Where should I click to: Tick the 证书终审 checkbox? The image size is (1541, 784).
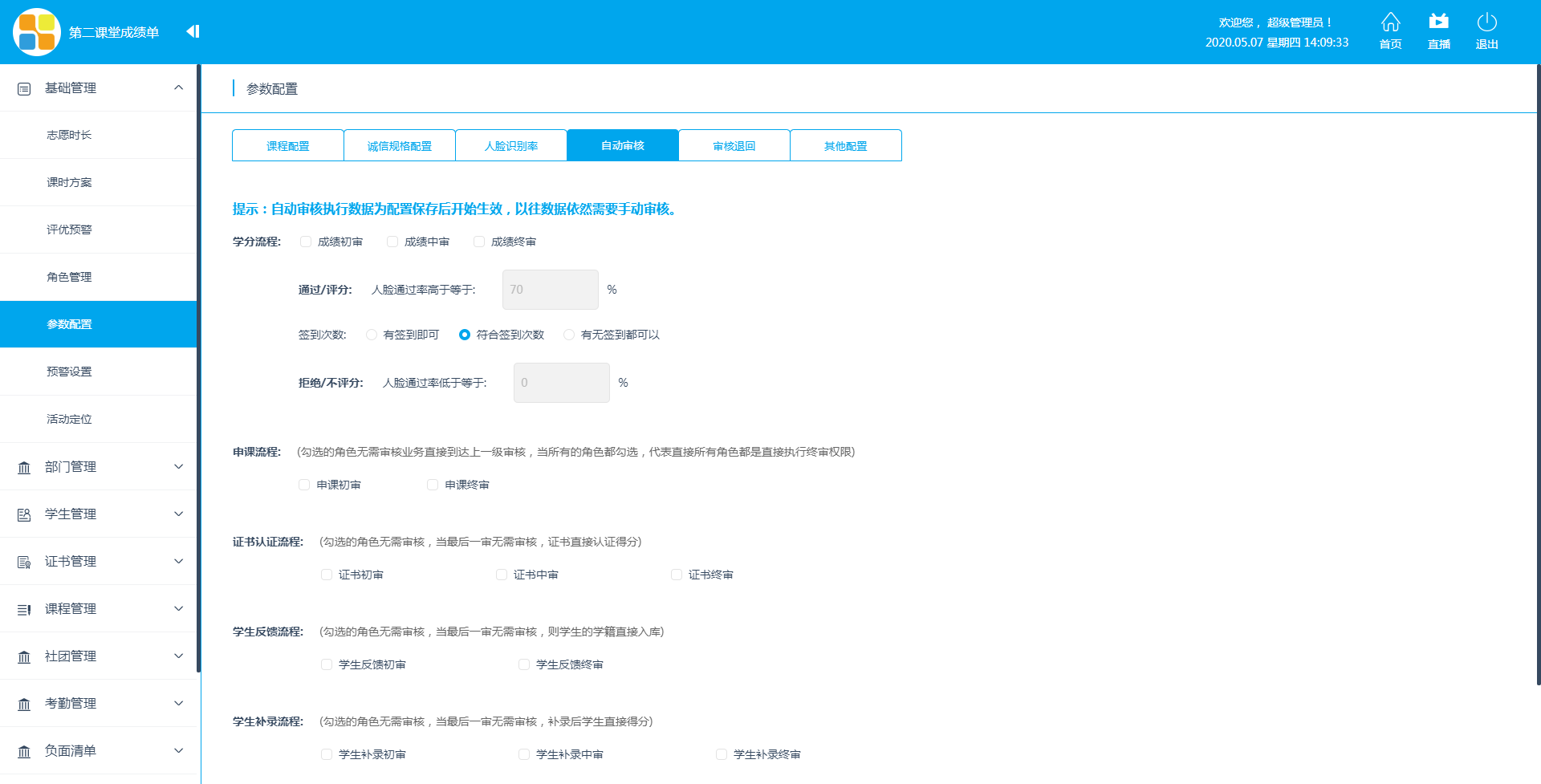[x=677, y=575]
